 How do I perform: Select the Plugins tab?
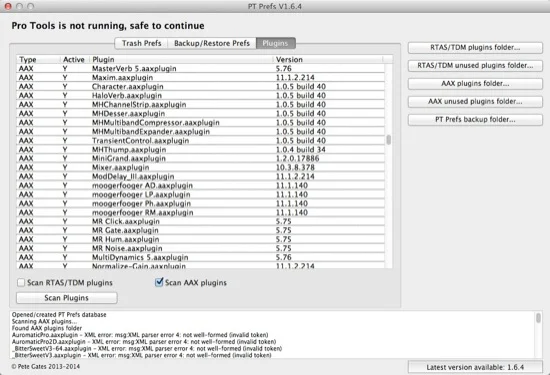point(276,43)
